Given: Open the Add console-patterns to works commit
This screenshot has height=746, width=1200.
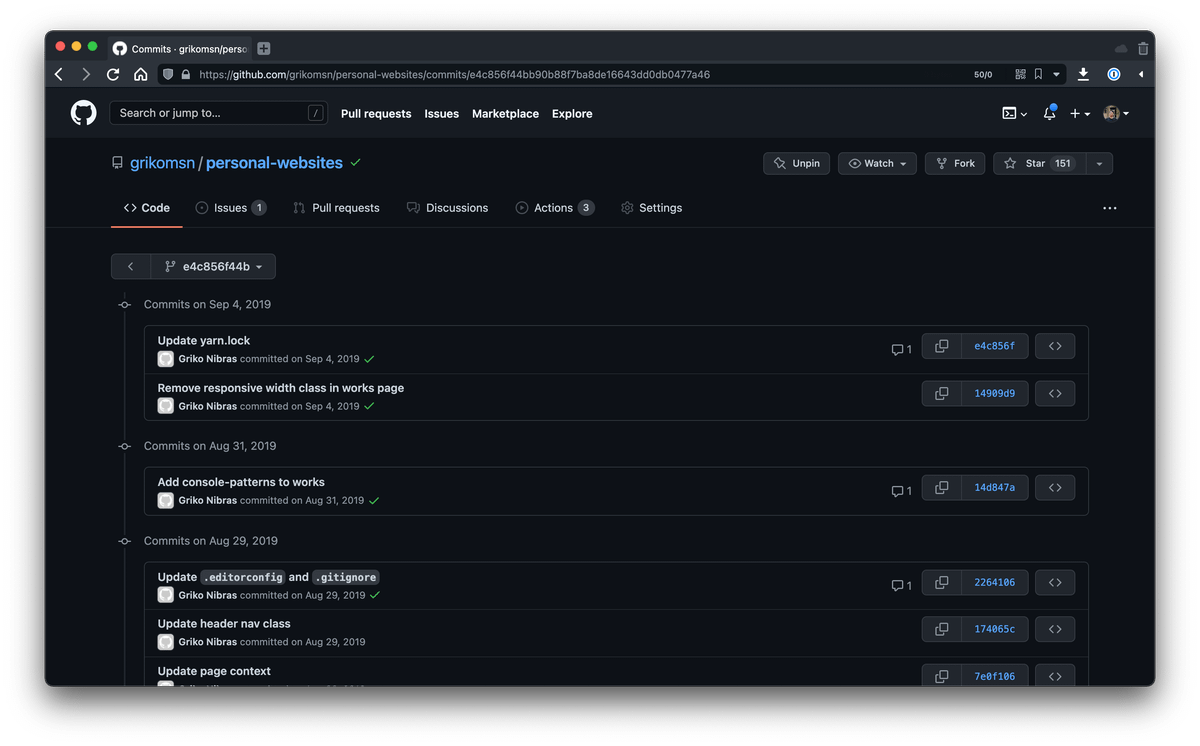Looking at the screenshot, I should pyautogui.click(x=241, y=482).
